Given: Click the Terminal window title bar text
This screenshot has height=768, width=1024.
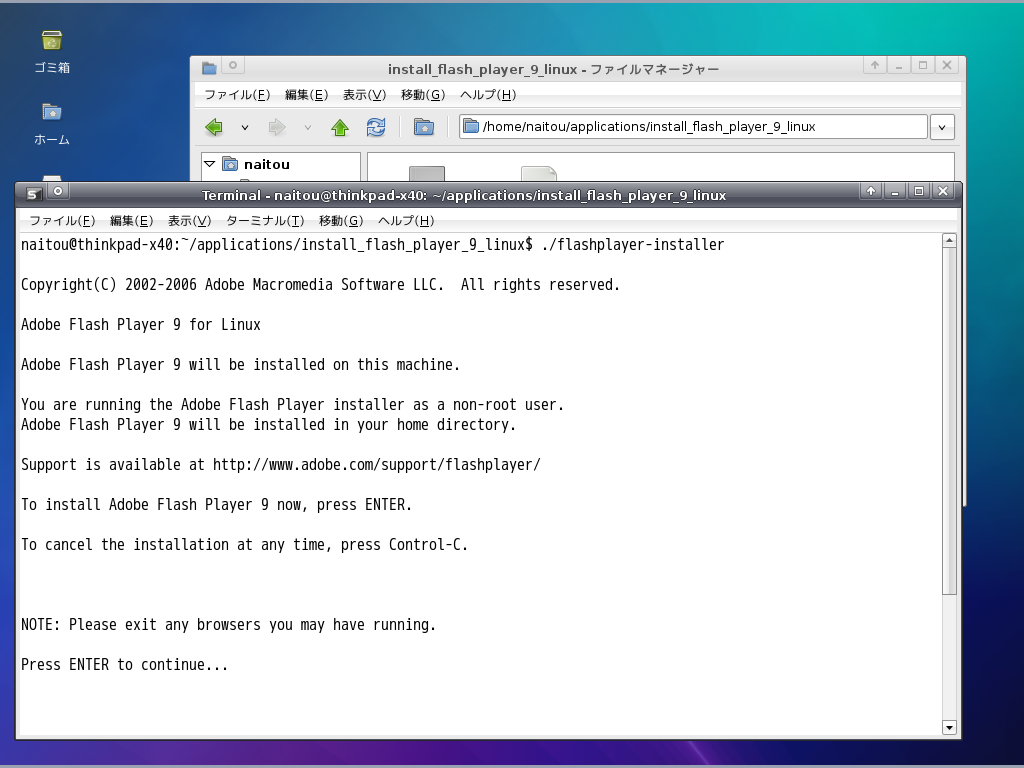Looking at the screenshot, I should click(464, 195).
